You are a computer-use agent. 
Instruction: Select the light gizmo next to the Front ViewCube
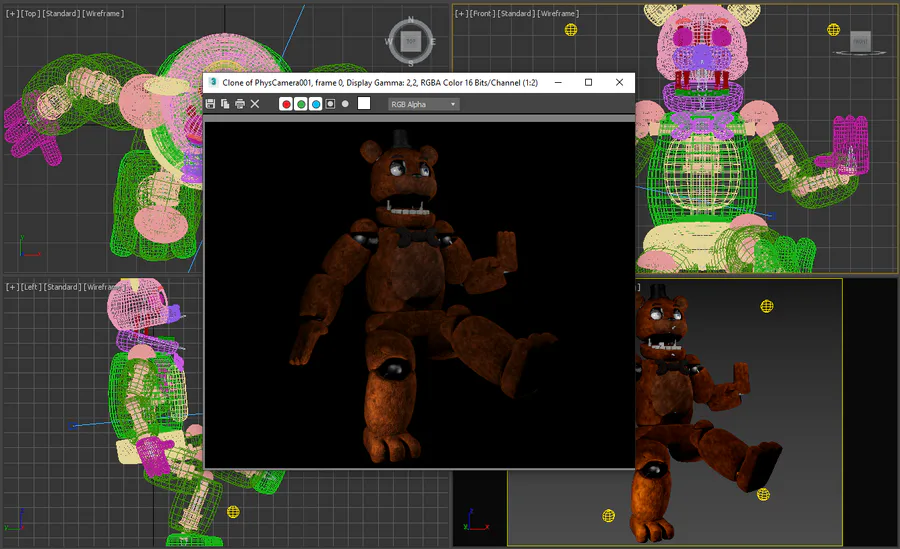(833, 29)
